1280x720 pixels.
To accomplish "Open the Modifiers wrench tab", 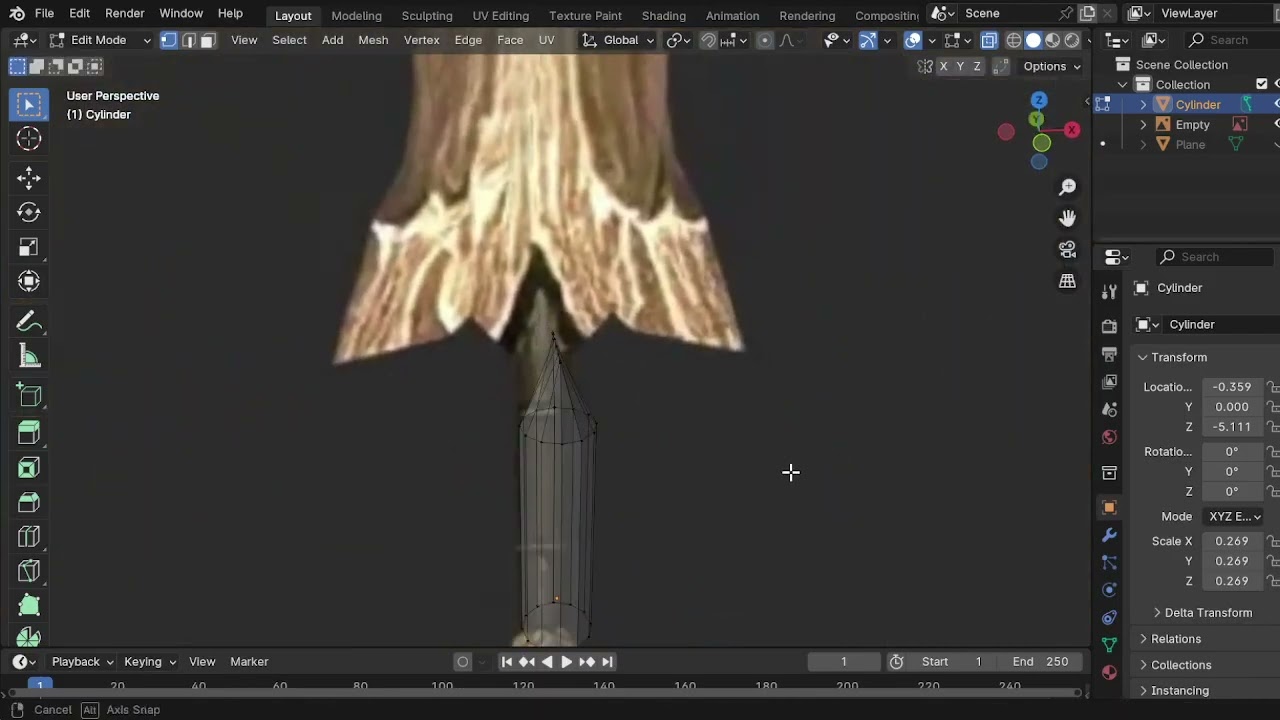I will click(x=1109, y=535).
